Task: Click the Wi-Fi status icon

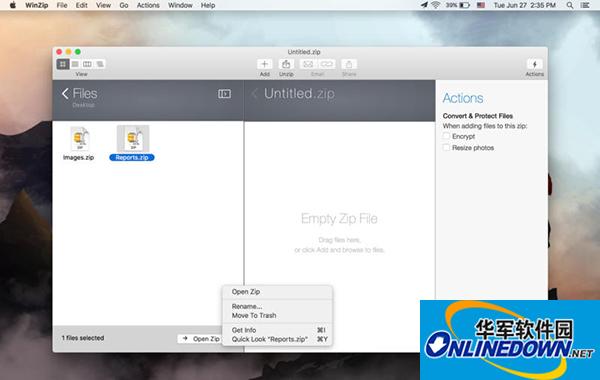Action: click(436, 5)
